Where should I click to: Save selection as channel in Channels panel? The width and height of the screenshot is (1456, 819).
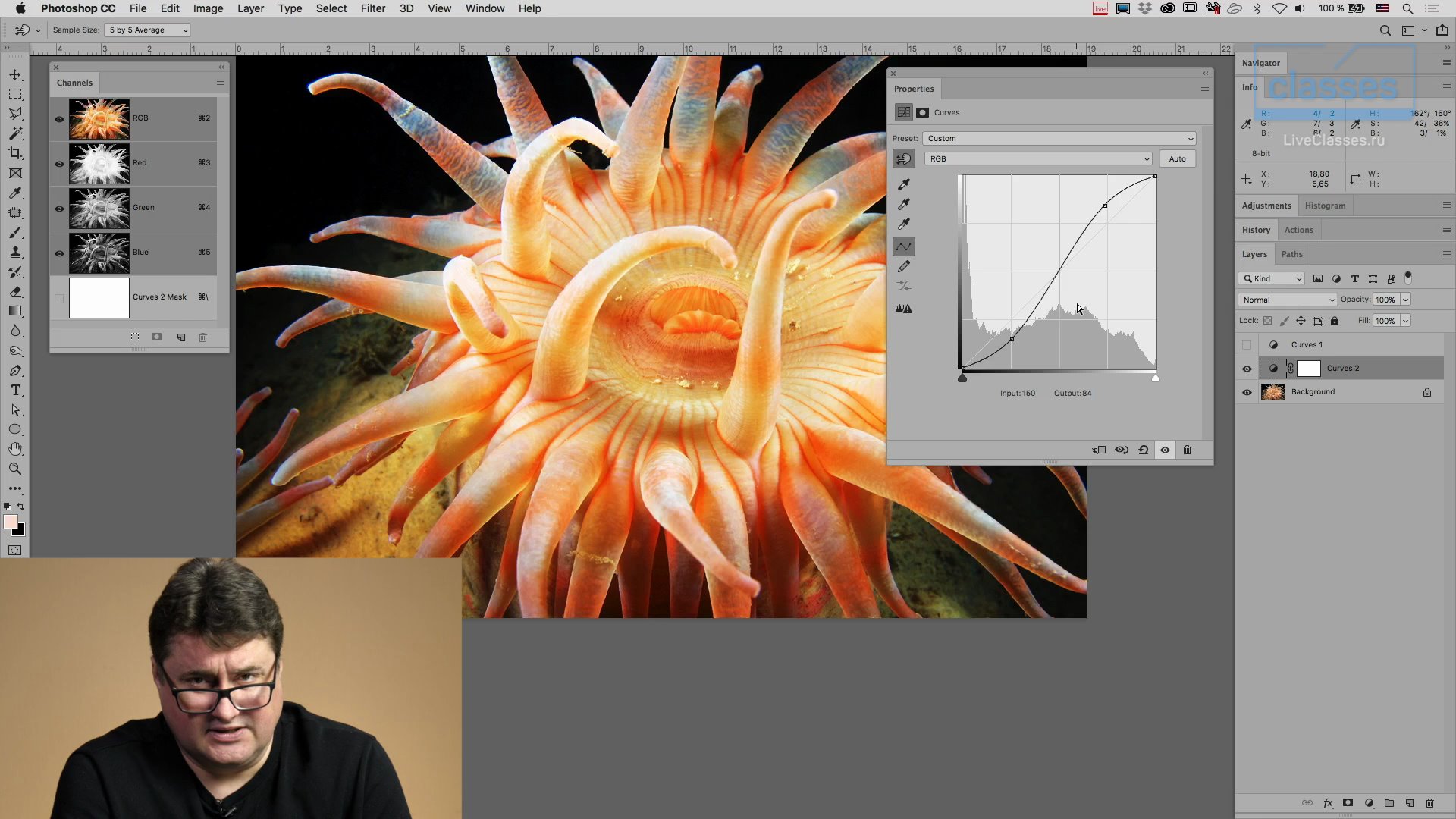[157, 337]
